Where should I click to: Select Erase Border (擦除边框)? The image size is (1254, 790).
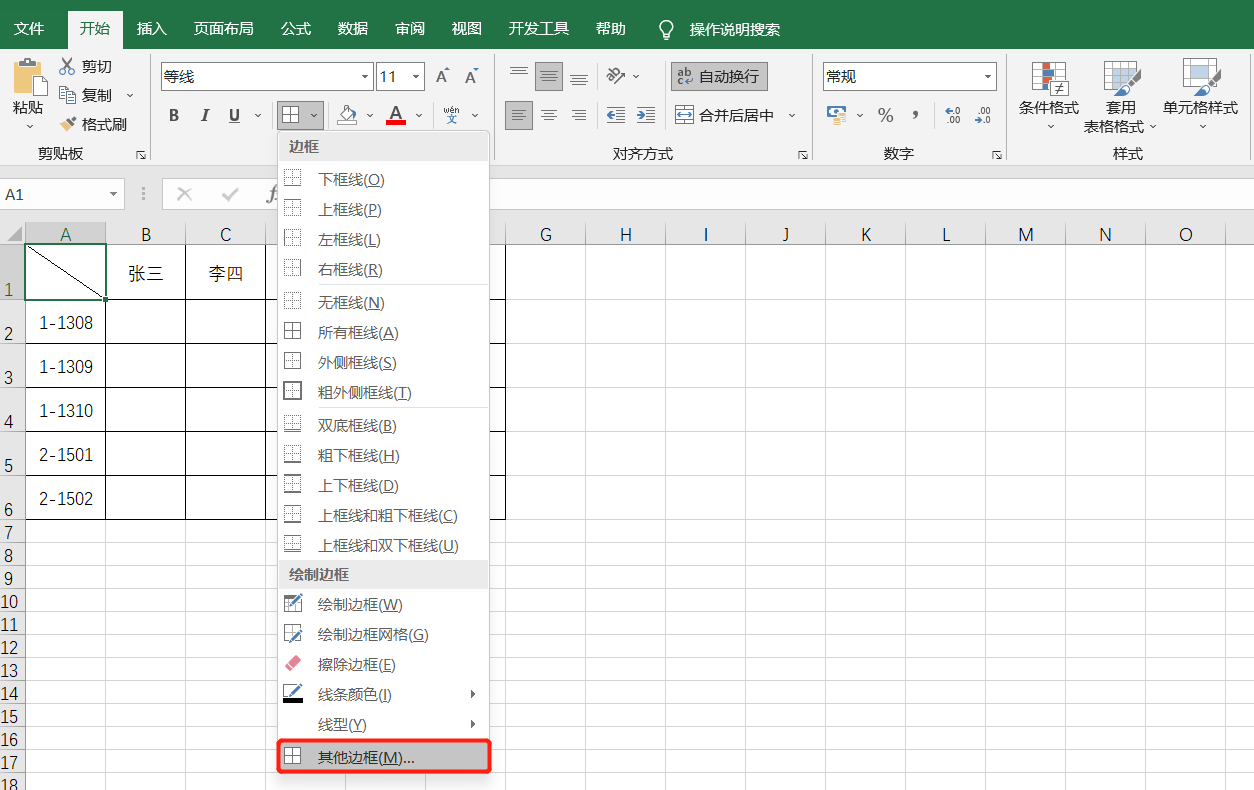(384, 664)
